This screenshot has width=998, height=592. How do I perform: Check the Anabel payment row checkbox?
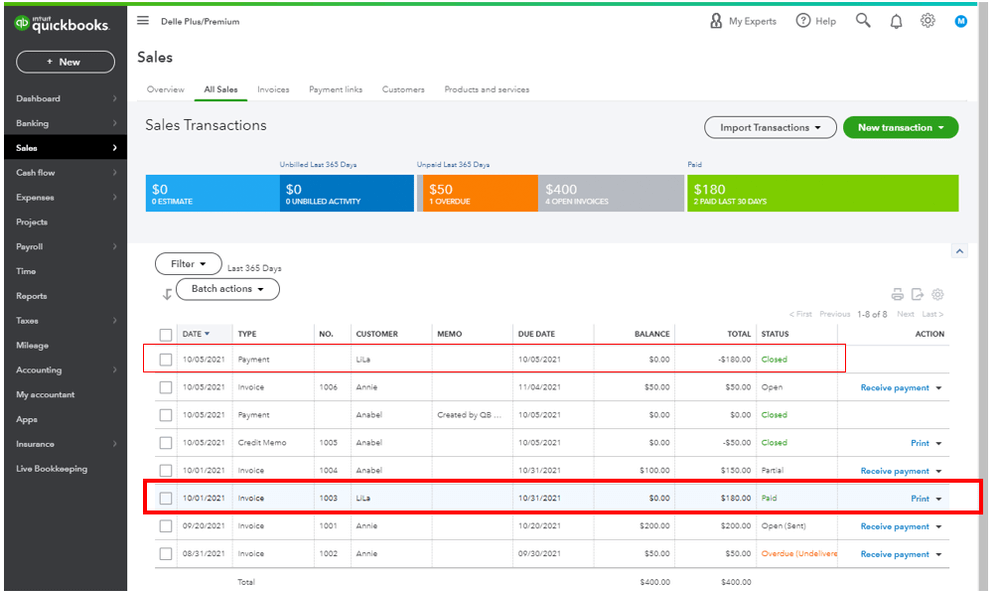(x=166, y=415)
